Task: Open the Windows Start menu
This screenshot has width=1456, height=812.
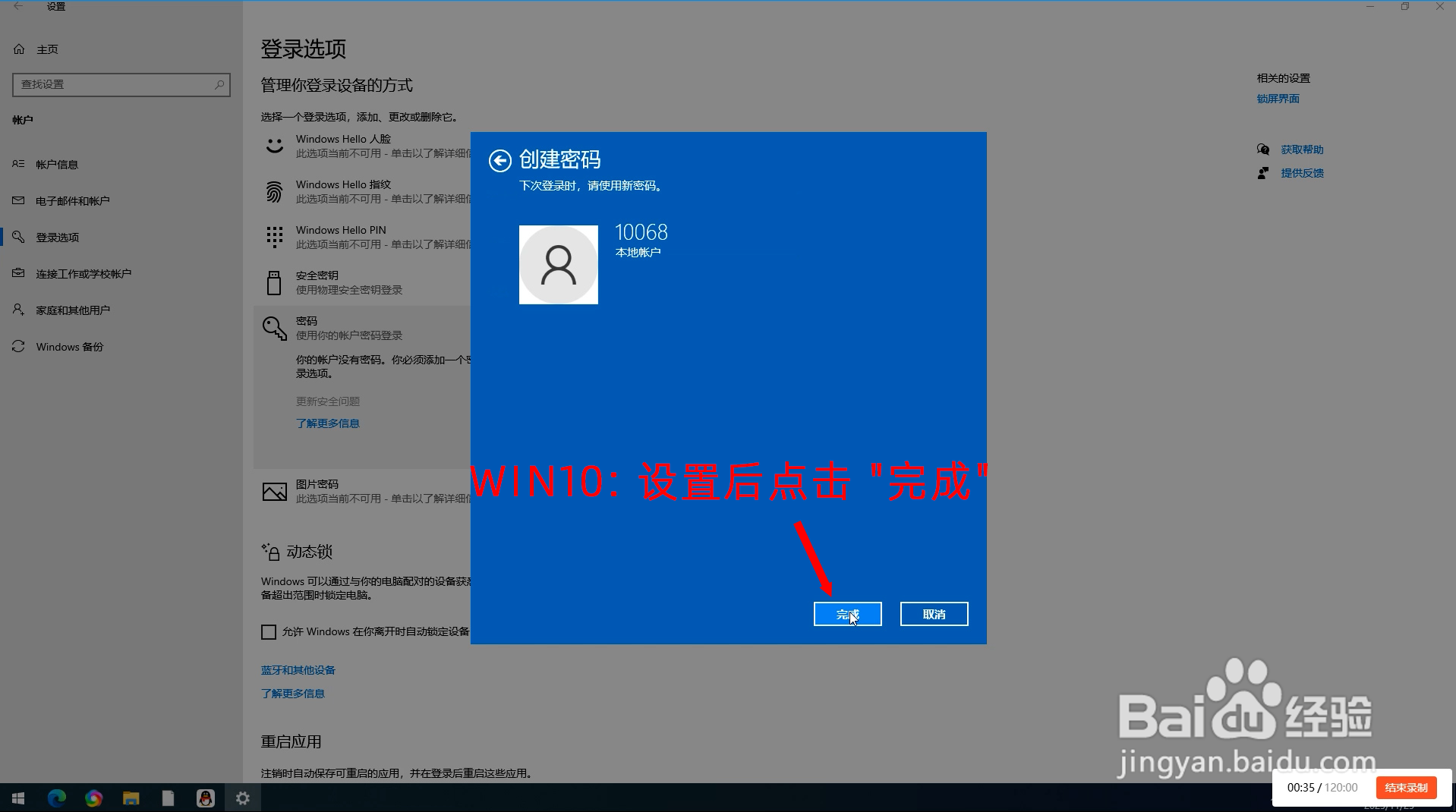Action: click(18, 798)
